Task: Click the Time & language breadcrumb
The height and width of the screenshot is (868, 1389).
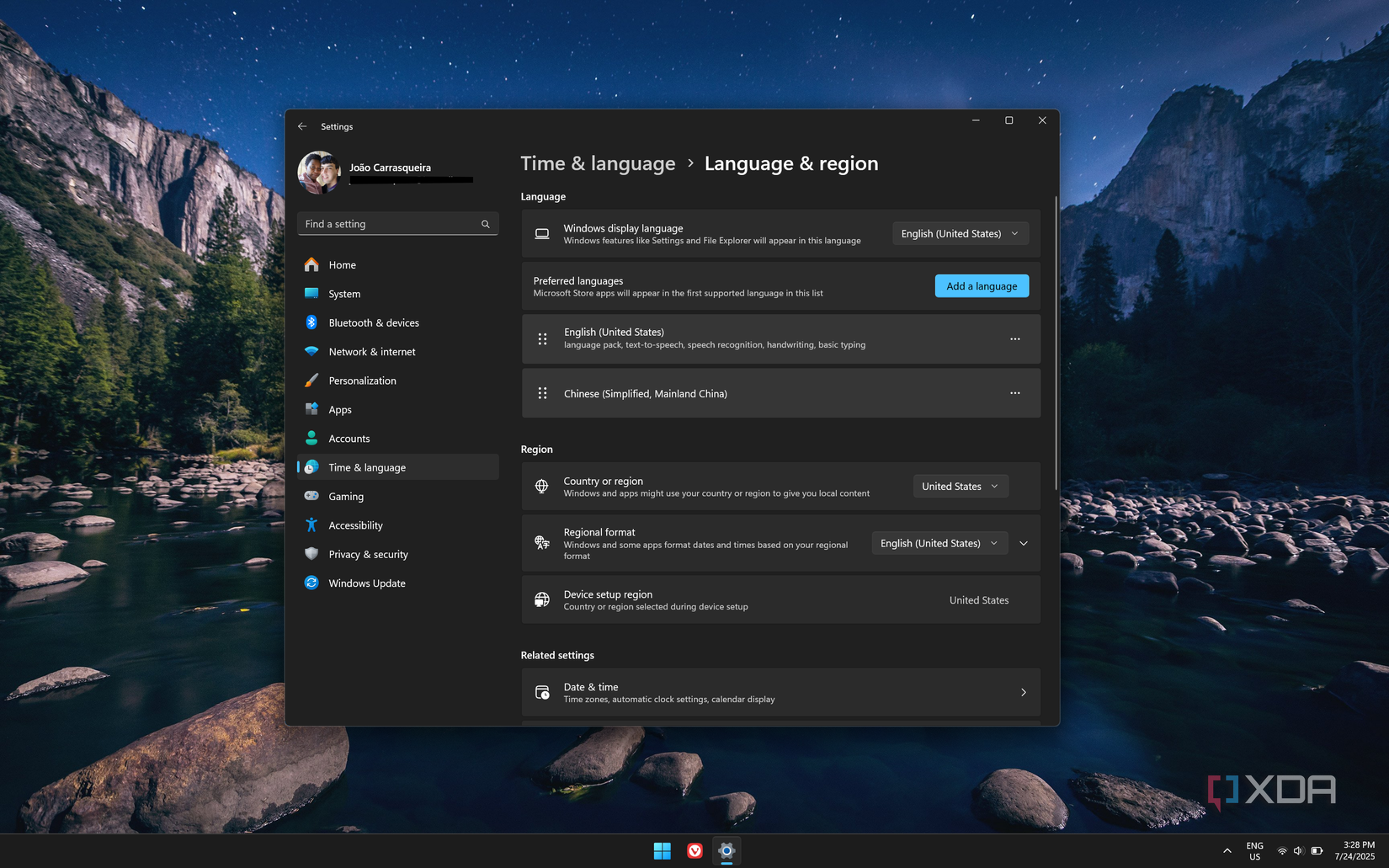Action: point(598,163)
